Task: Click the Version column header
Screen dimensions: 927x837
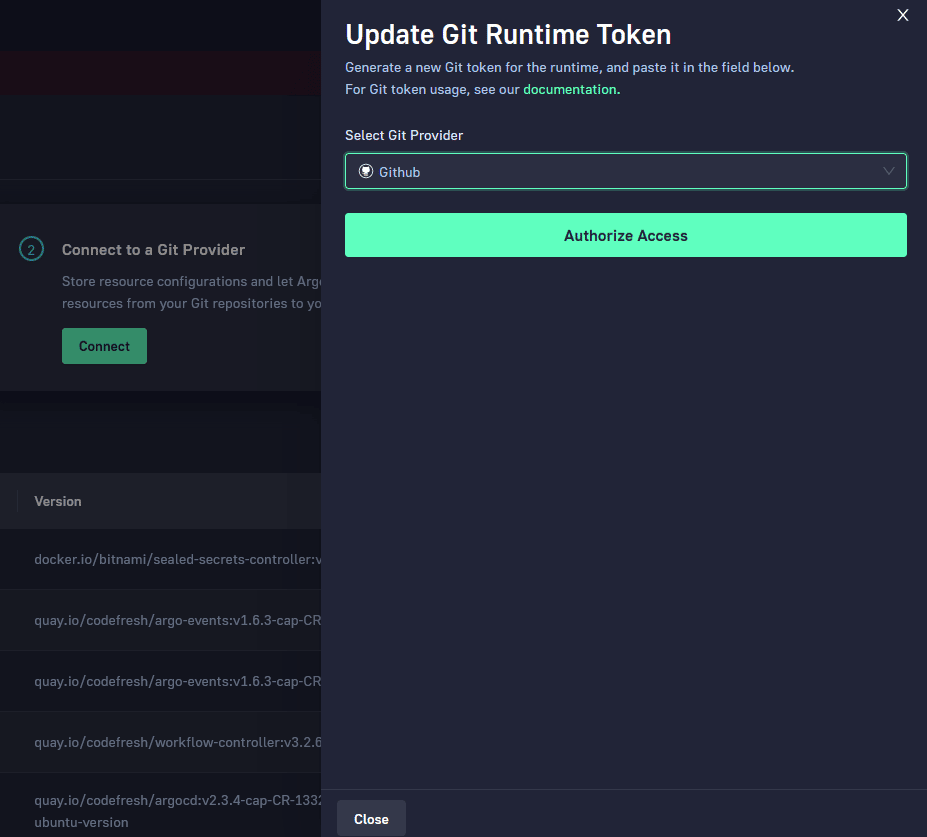Action: tap(57, 501)
